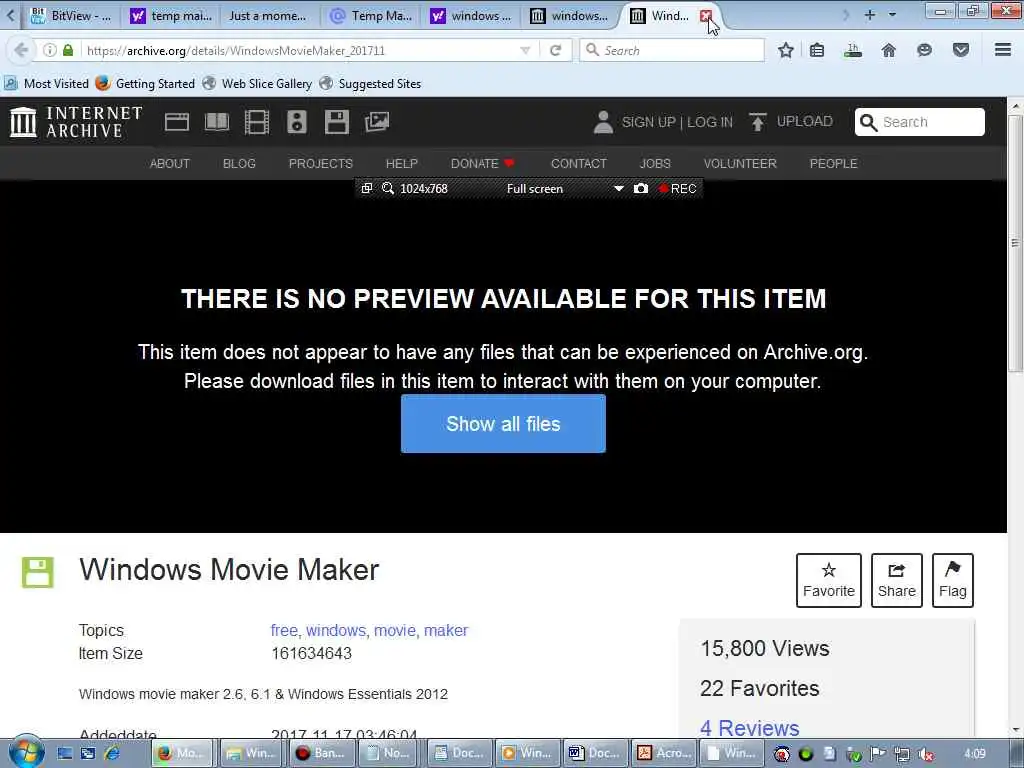Open Suggested Sites bookmark
This screenshot has width=1024, height=768.
pos(370,84)
